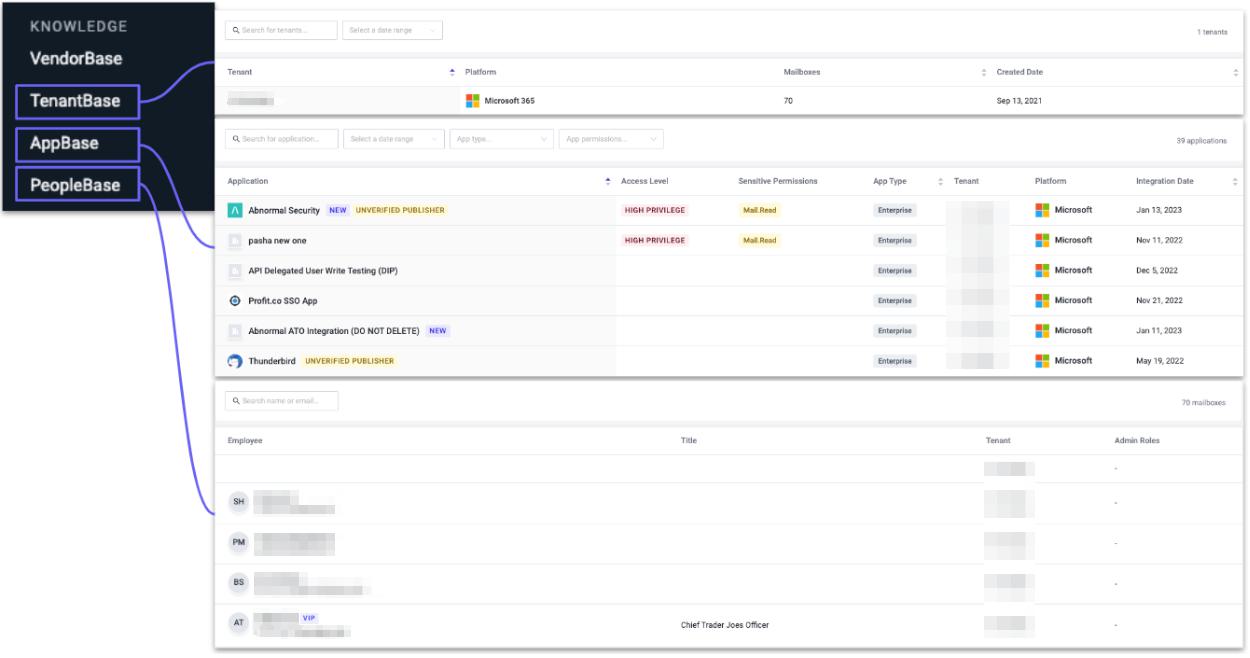Viewport: 1250px width, 658px height.
Task: Open the App permissions dropdown
Action: (611, 139)
